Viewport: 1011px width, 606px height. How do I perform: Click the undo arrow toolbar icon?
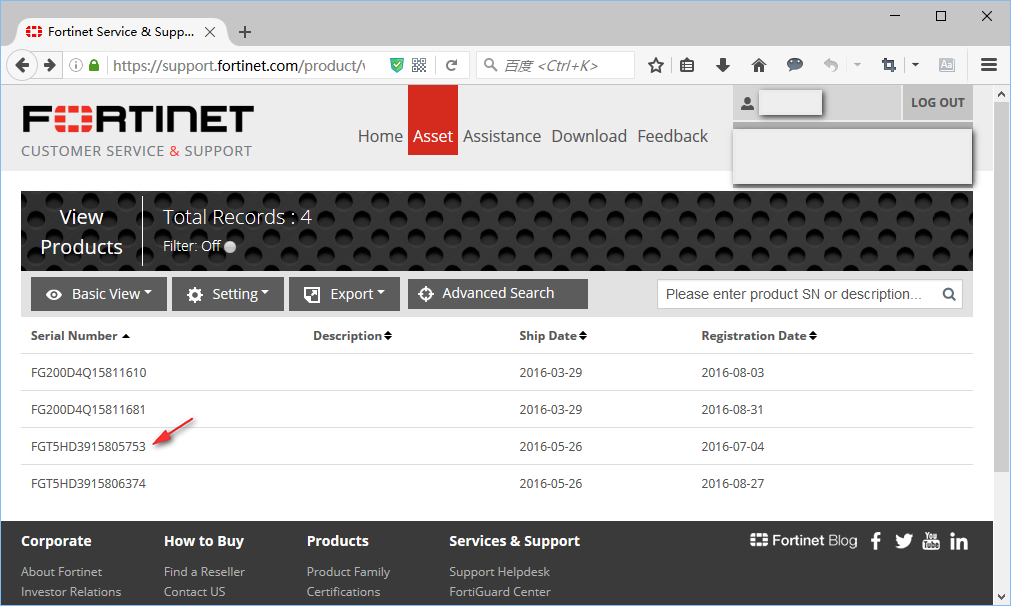click(831, 65)
